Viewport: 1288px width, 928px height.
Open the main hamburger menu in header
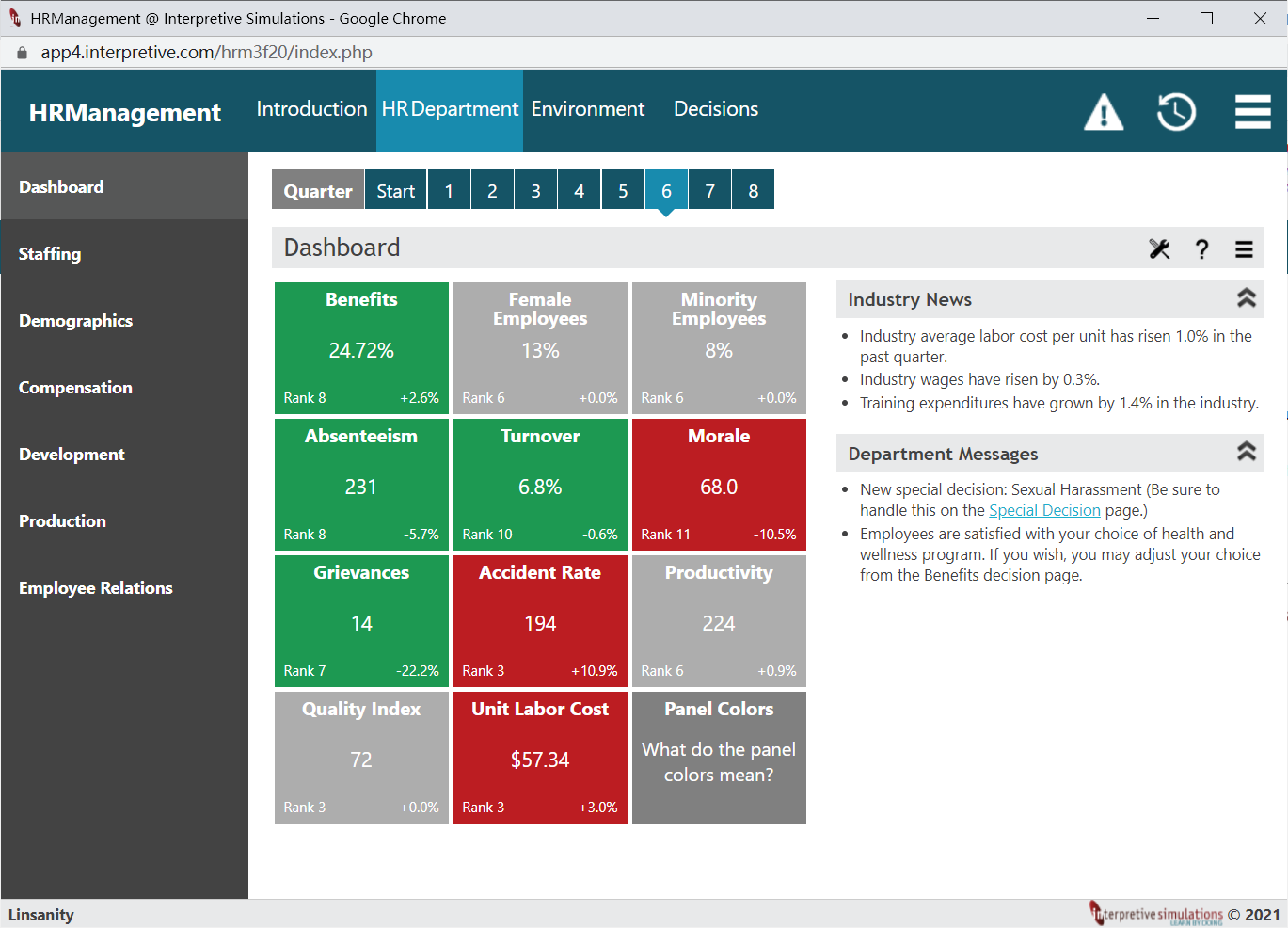point(1252,112)
